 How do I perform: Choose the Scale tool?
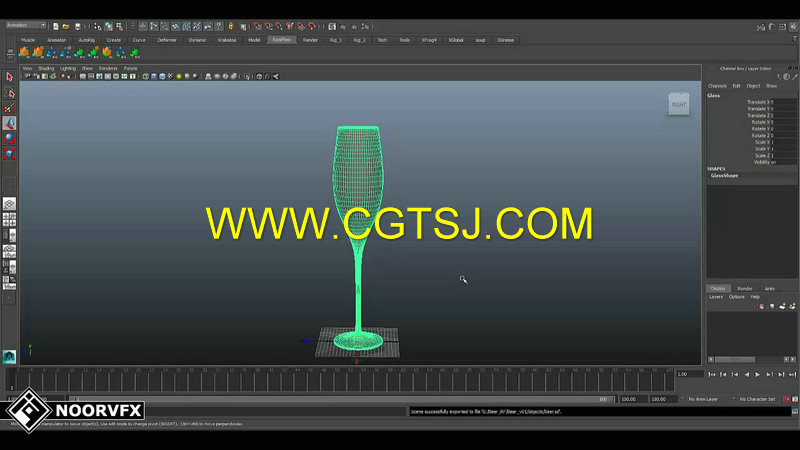point(9,154)
